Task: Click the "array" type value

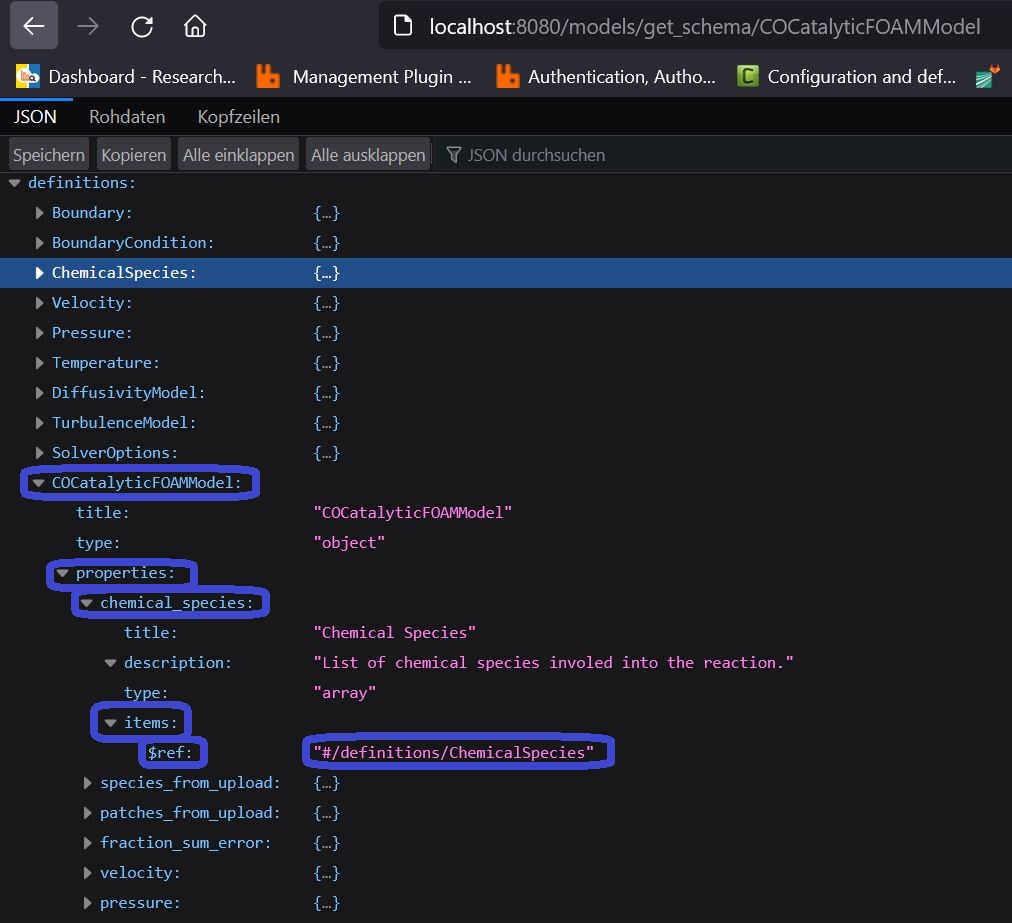Action: pyautogui.click(x=345, y=693)
